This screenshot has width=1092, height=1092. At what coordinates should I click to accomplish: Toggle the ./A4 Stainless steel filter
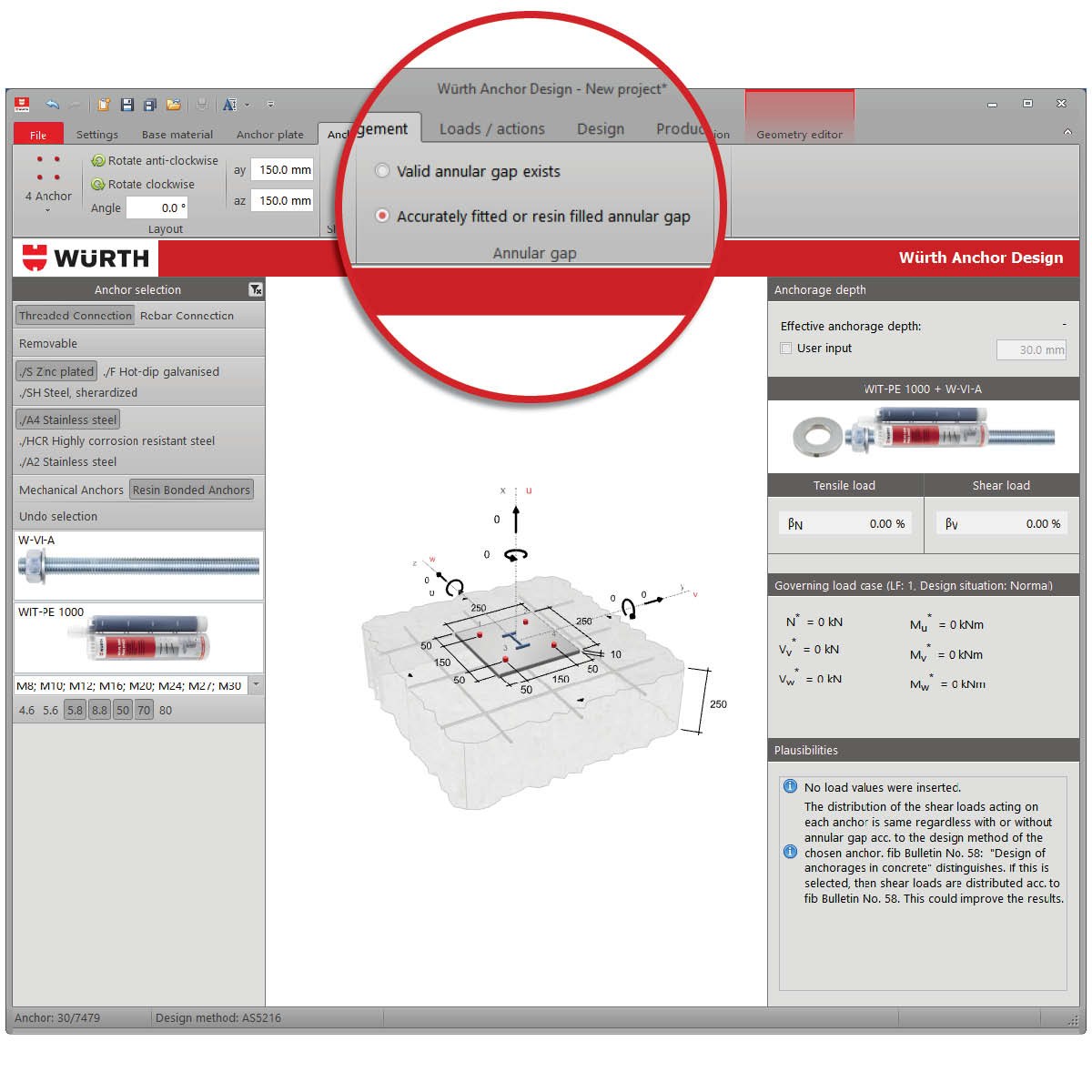68,420
